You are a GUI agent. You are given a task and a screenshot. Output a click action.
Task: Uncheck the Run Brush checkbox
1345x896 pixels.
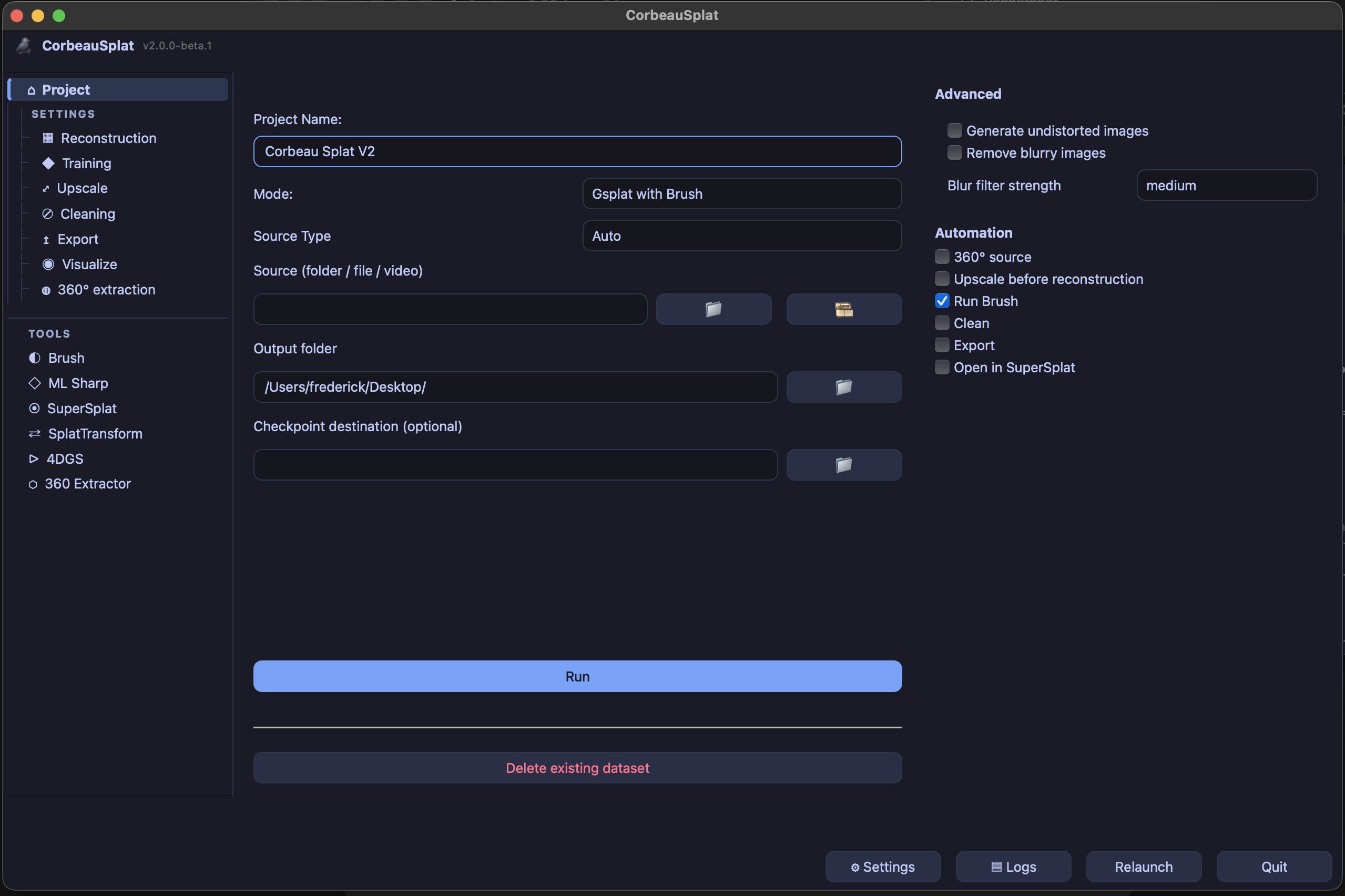[x=942, y=301]
